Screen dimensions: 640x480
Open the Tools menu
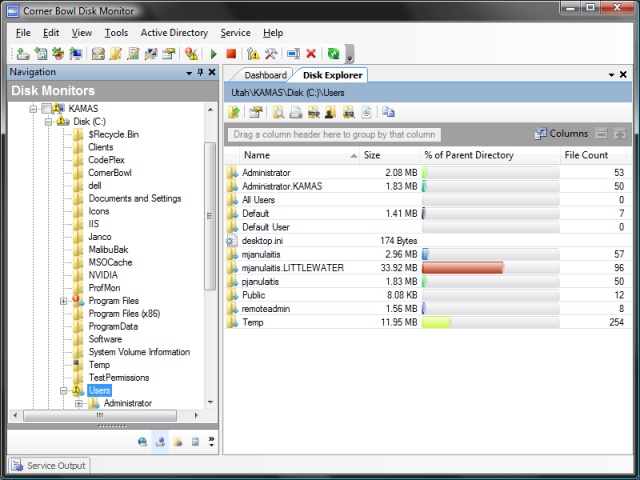coord(116,33)
